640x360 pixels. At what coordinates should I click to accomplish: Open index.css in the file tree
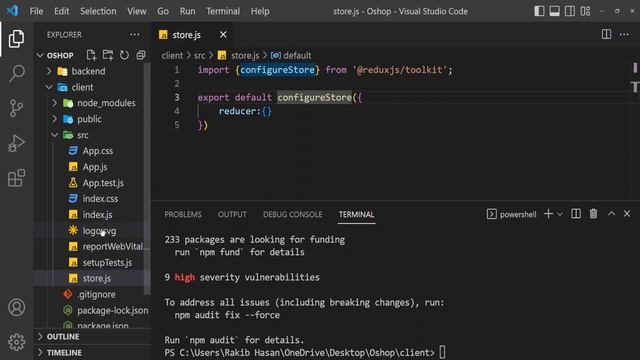(100, 199)
